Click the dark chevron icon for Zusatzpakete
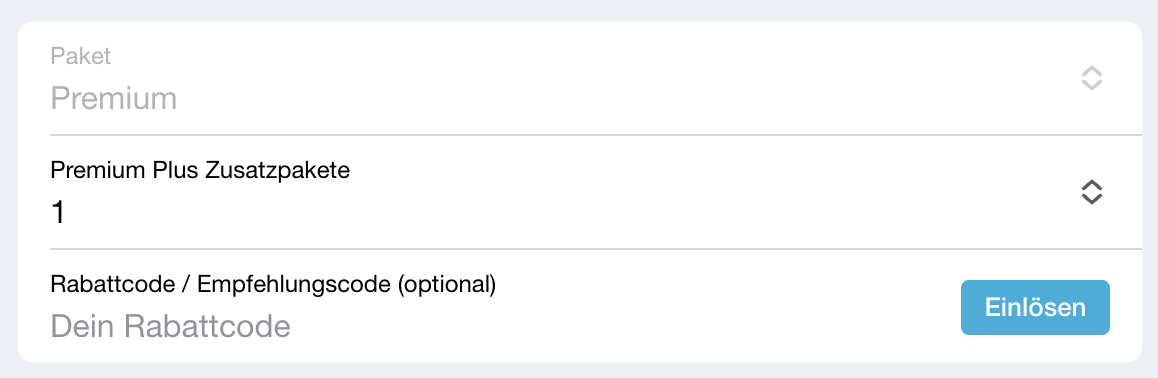The image size is (1158, 378). click(1092, 193)
